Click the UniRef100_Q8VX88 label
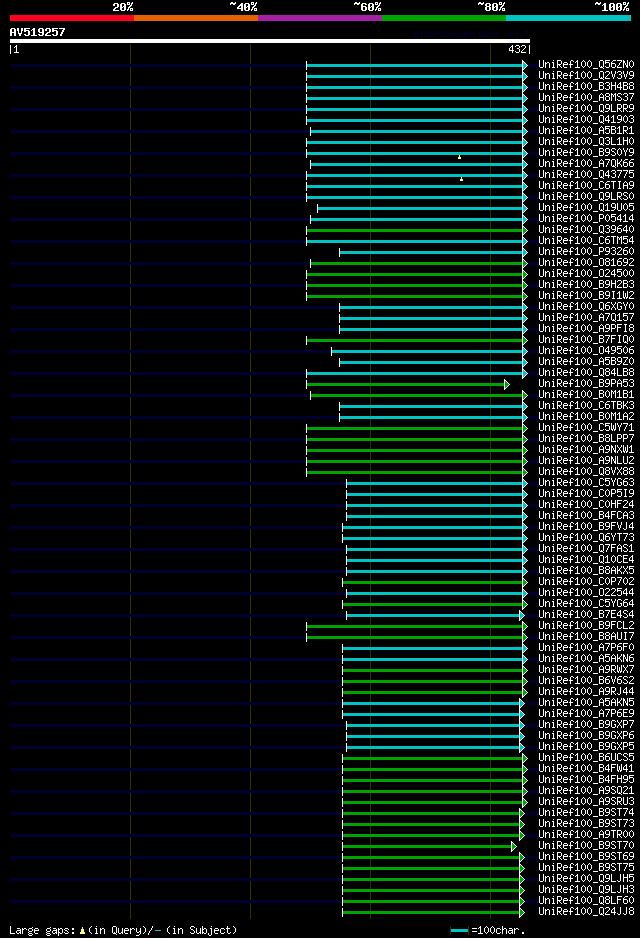 (586, 472)
